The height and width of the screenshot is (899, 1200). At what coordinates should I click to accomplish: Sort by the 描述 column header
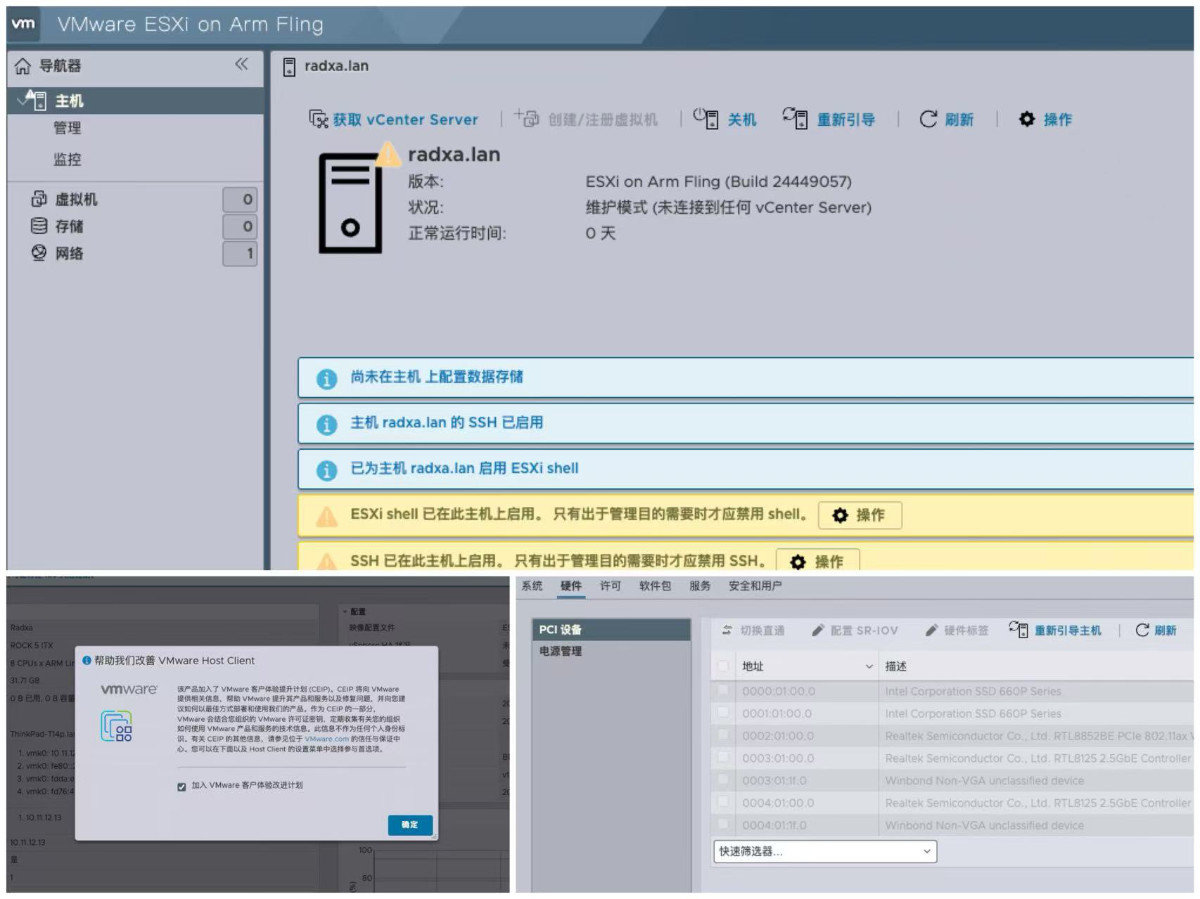896,666
